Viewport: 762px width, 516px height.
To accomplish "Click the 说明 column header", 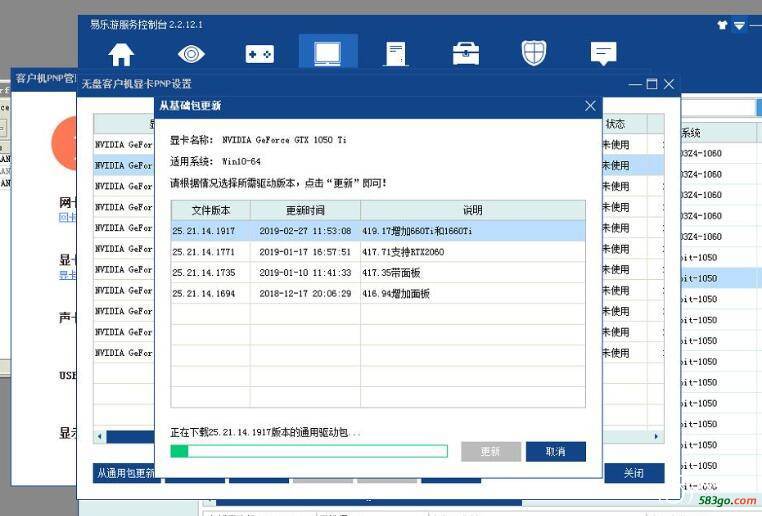I will [473, 210].
